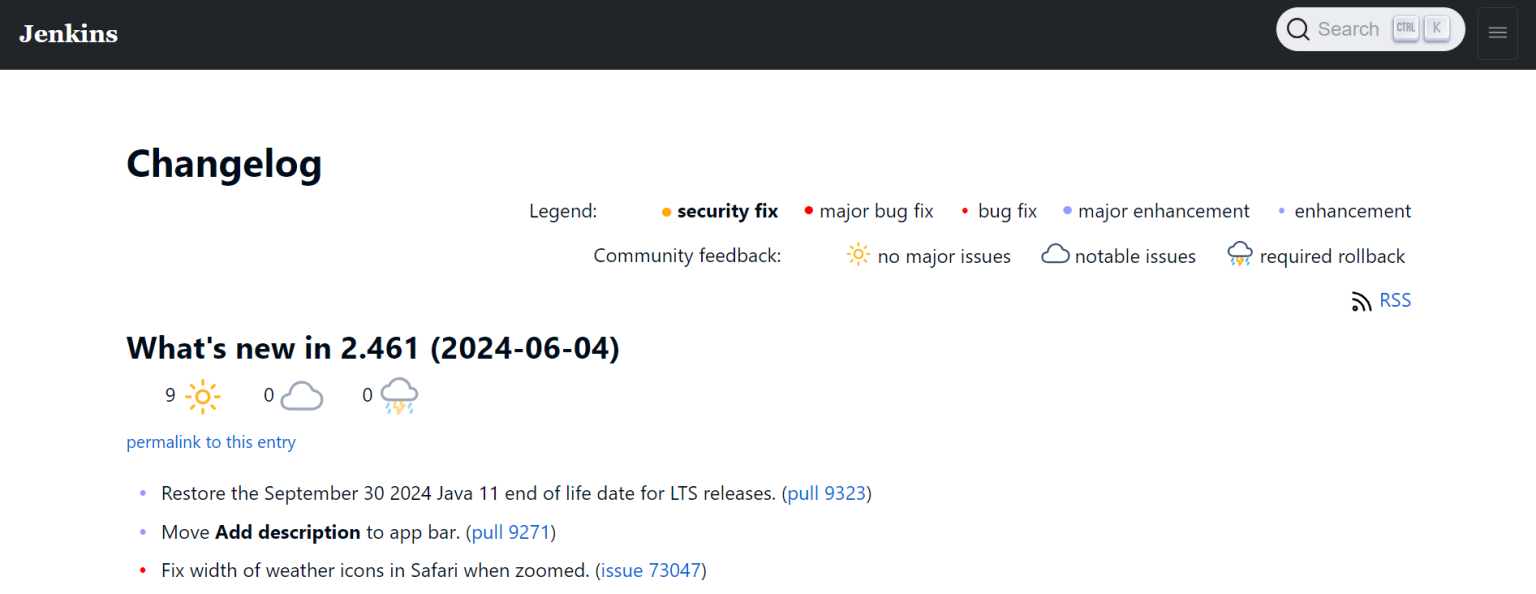Click the 'What's new in 2.461' heading

point(372,348)
